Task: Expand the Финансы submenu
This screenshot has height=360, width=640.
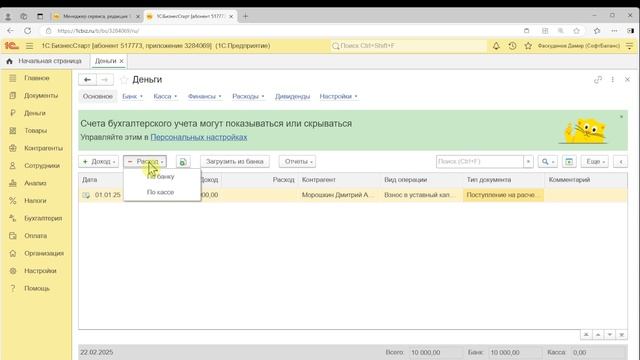Action: point(204,96)
